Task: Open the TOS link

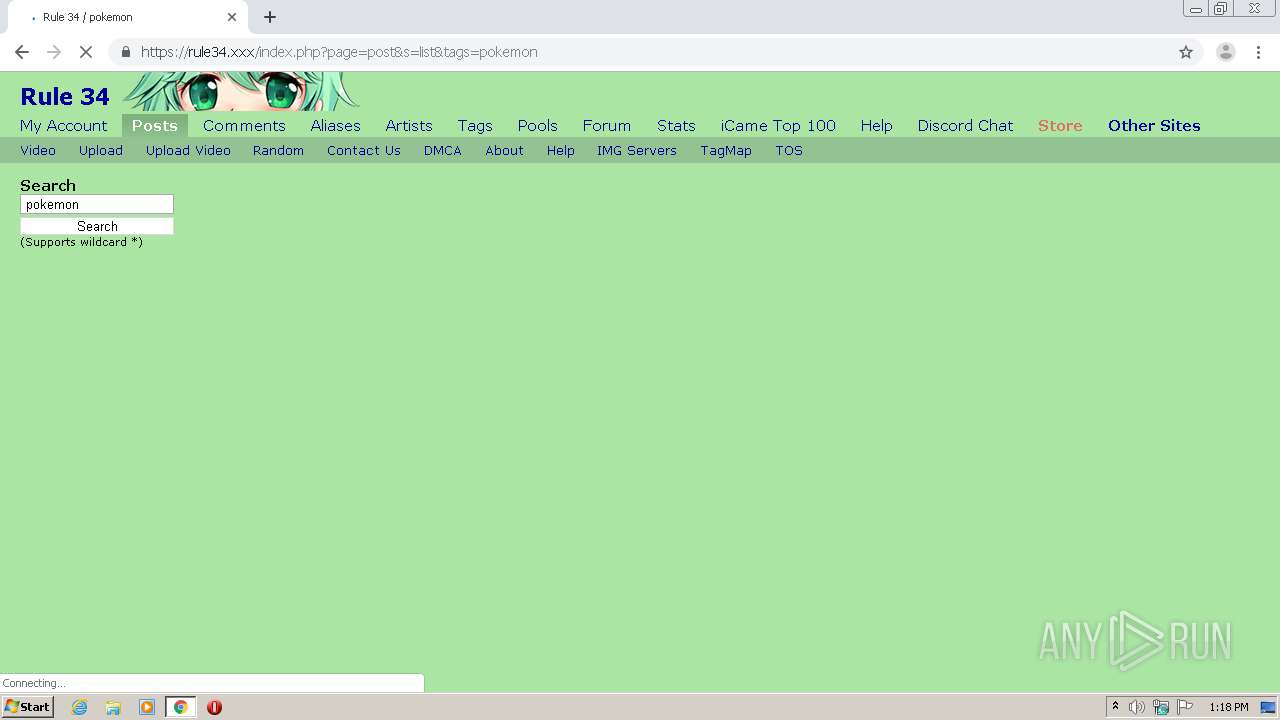Action: pyautogui.click(x=789, y=151)
